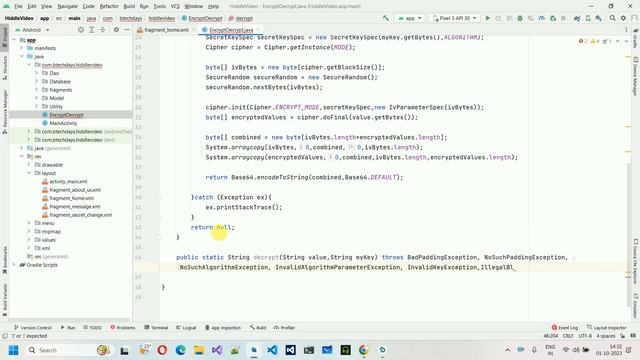This screenshot has height=360, width=640.
Task: Open App Inspection tool window
Action: tap(223, 327)
